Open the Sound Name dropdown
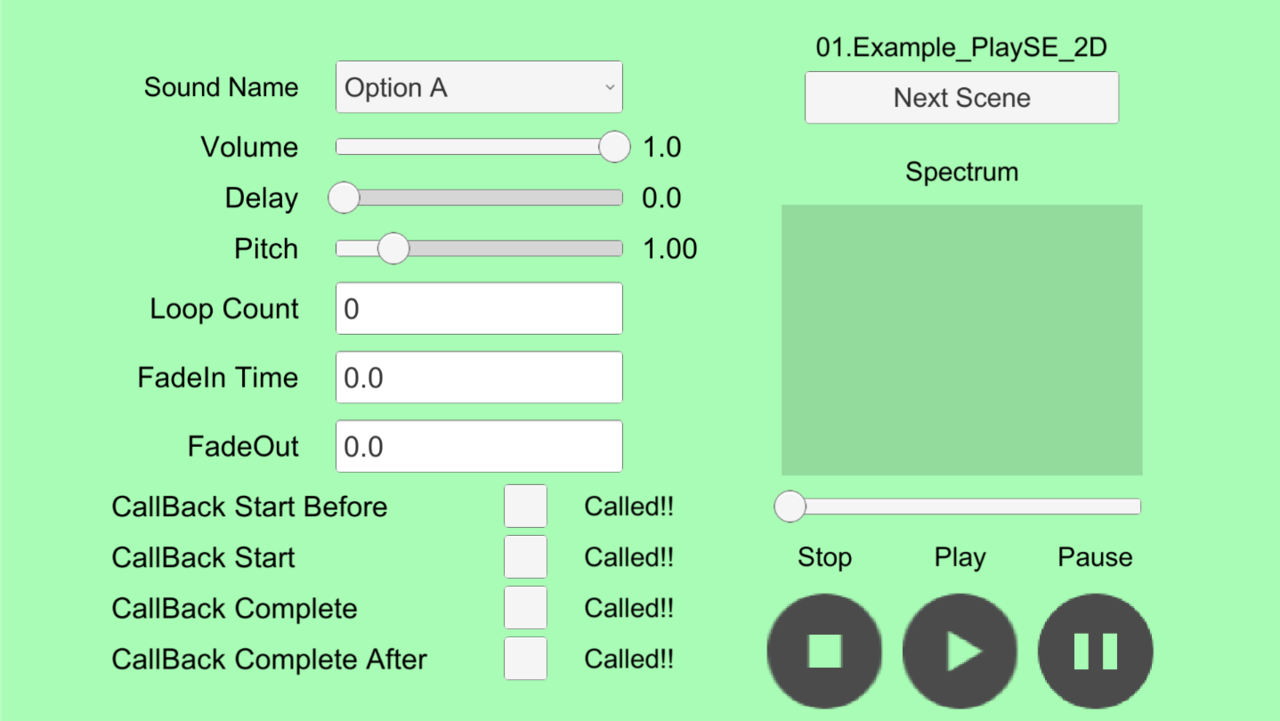This screenshot has height=721, width=1280. click(x=478, y=88)
